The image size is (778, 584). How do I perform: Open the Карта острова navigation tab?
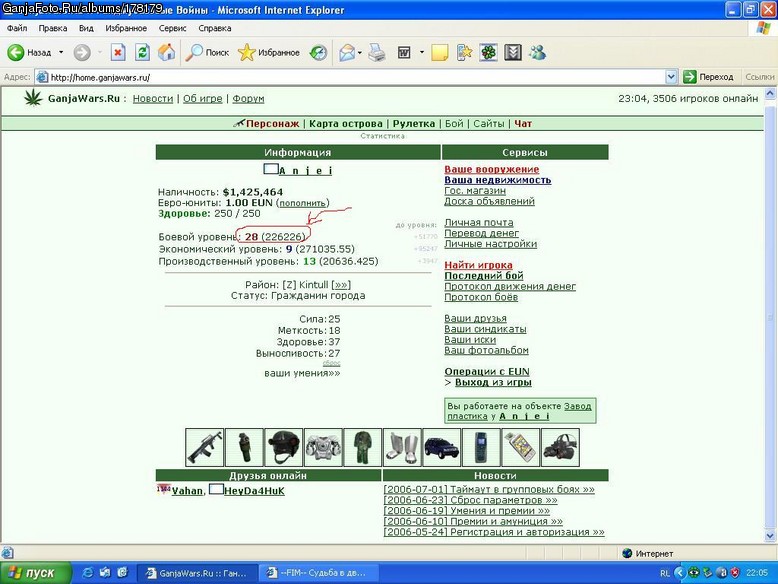tap(346, 124)
